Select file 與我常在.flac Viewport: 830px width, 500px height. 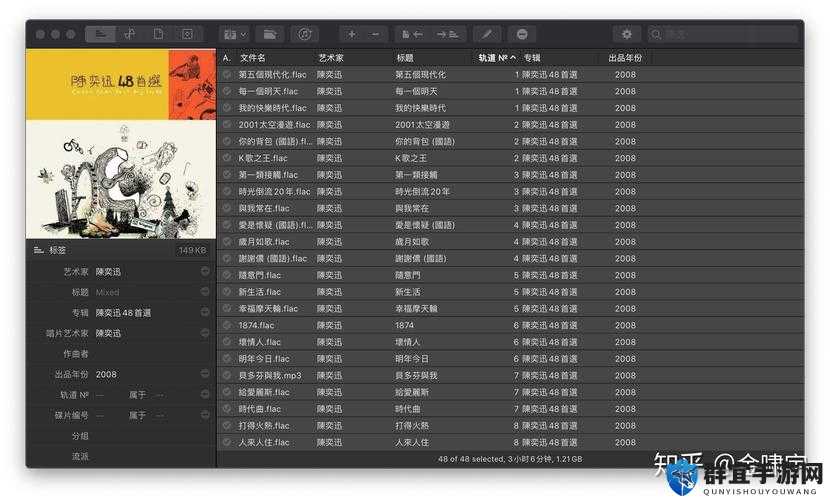point(264,208)
